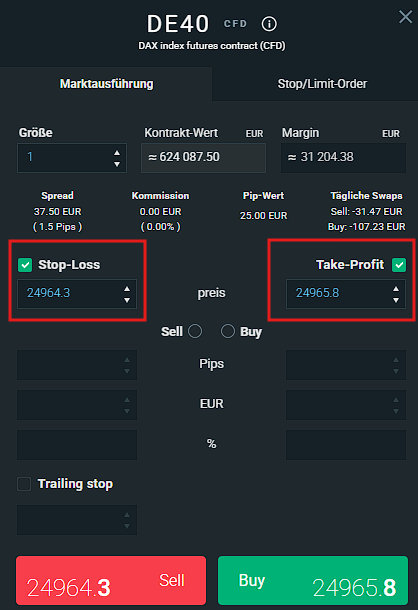Open the DE40 instrument info icon
The height and width of the screenshot is (610, 418).
pyautogui.click(x=269, y=24)
